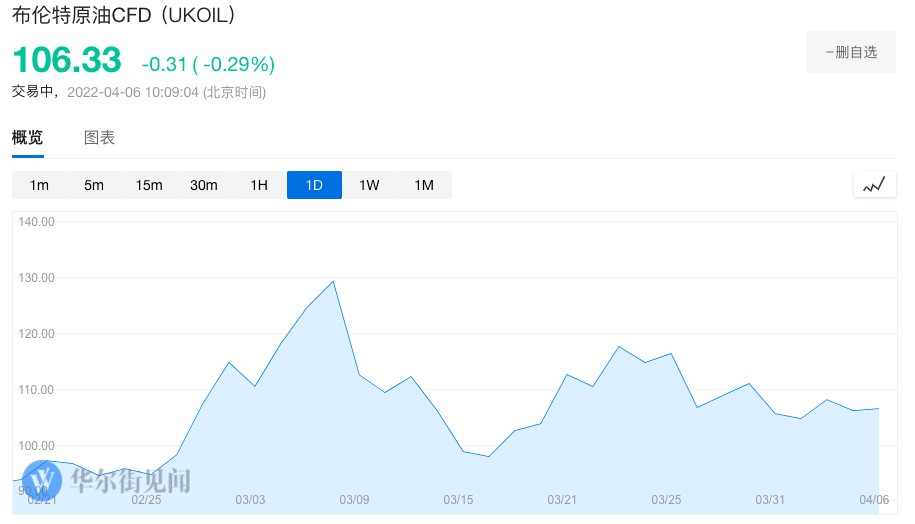Click the line chart type icon

point(873,185)
